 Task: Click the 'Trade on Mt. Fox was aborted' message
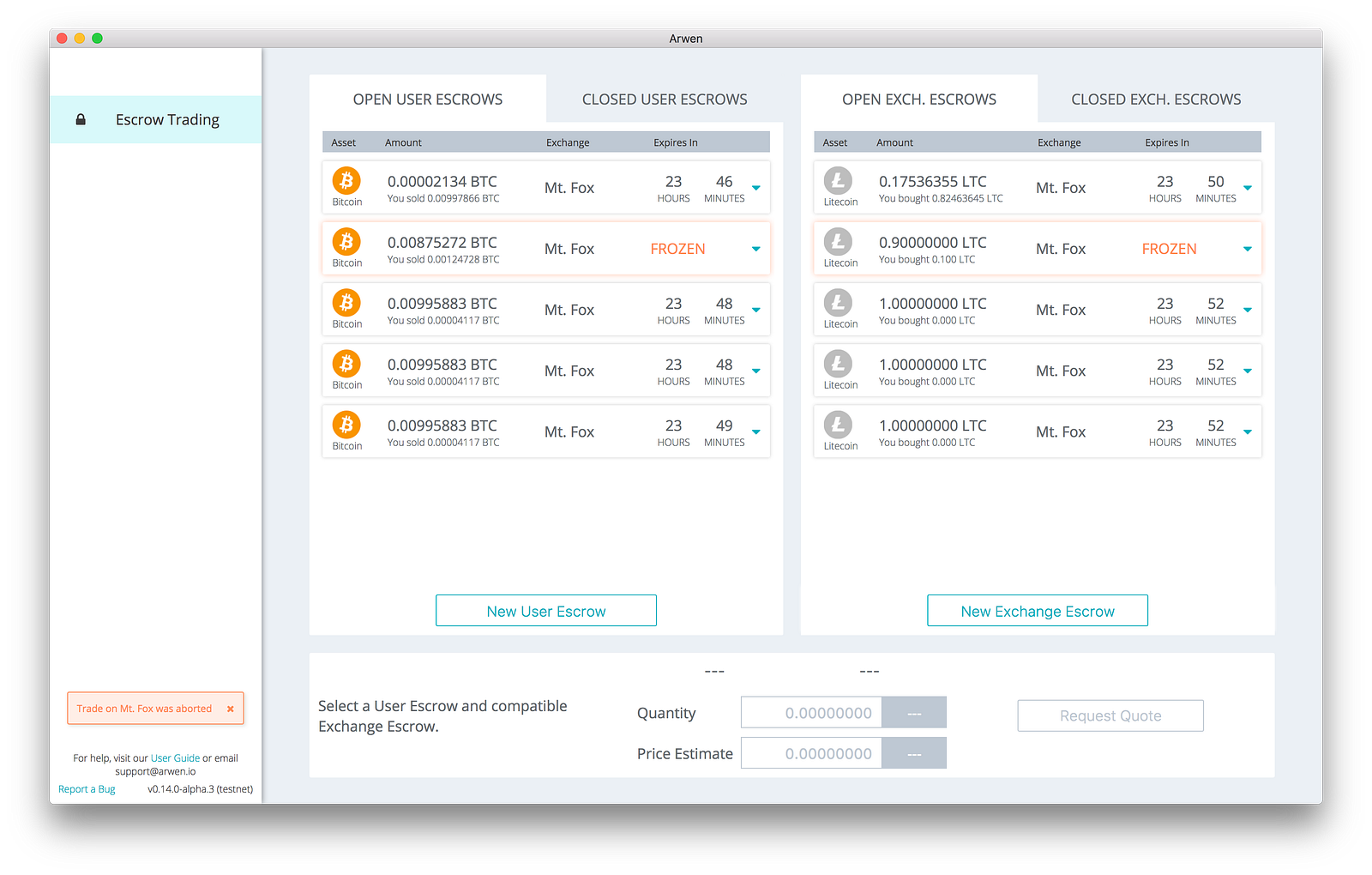pos(144,709)
